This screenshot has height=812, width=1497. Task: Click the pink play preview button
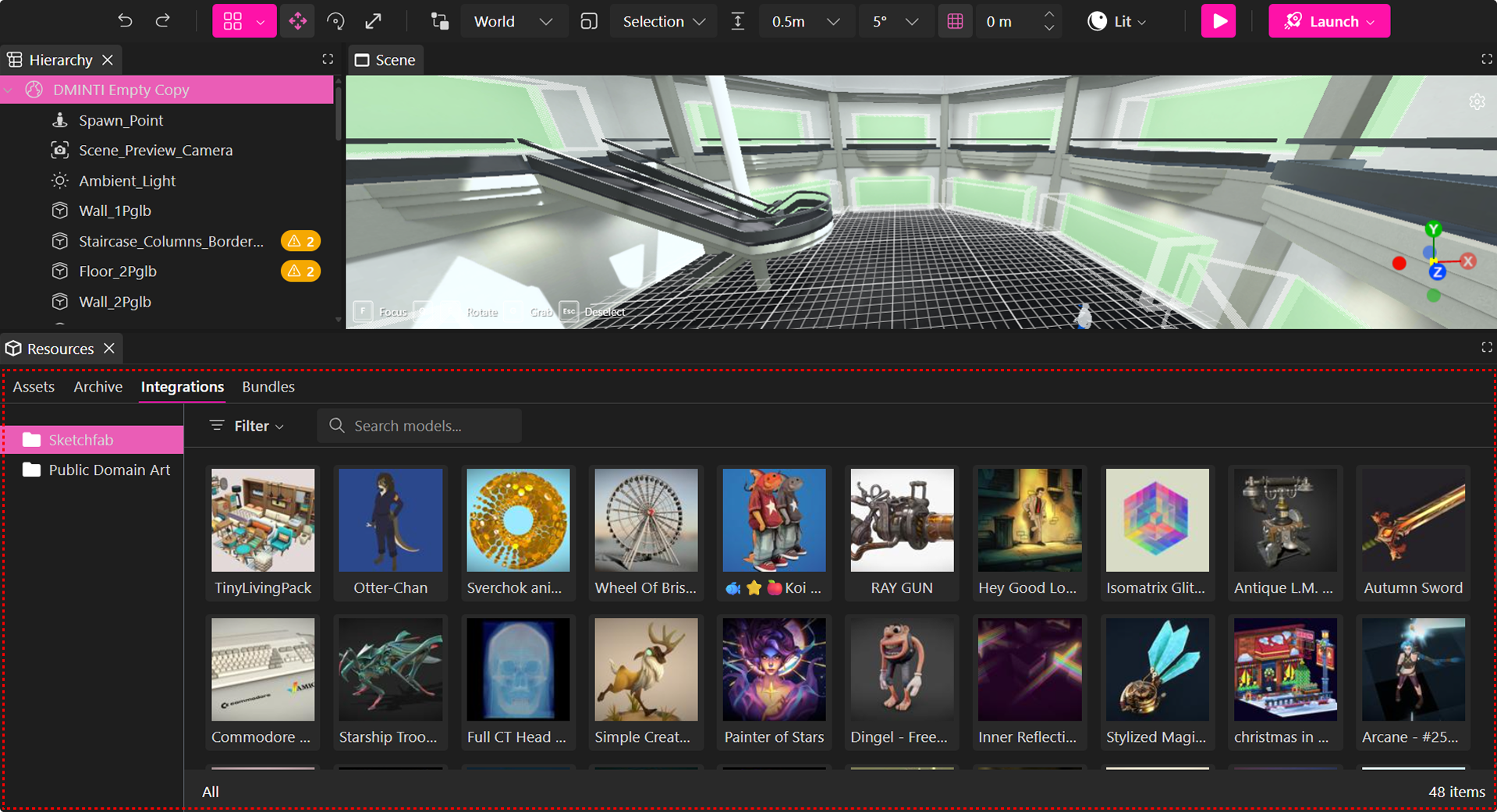pyautogui.click(x=1218, y=21)
